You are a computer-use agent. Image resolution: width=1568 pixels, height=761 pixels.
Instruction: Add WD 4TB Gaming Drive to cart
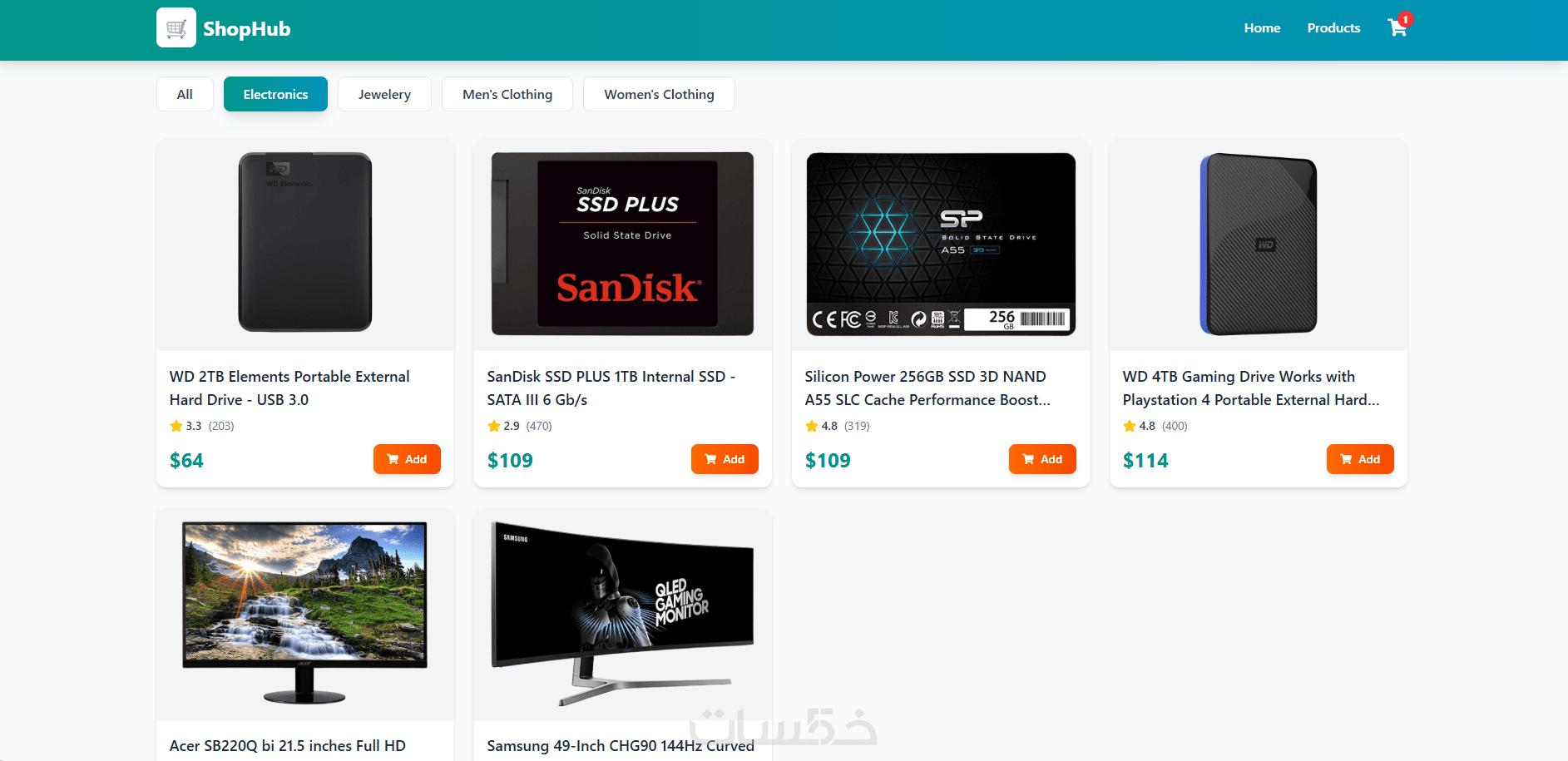1360,459
